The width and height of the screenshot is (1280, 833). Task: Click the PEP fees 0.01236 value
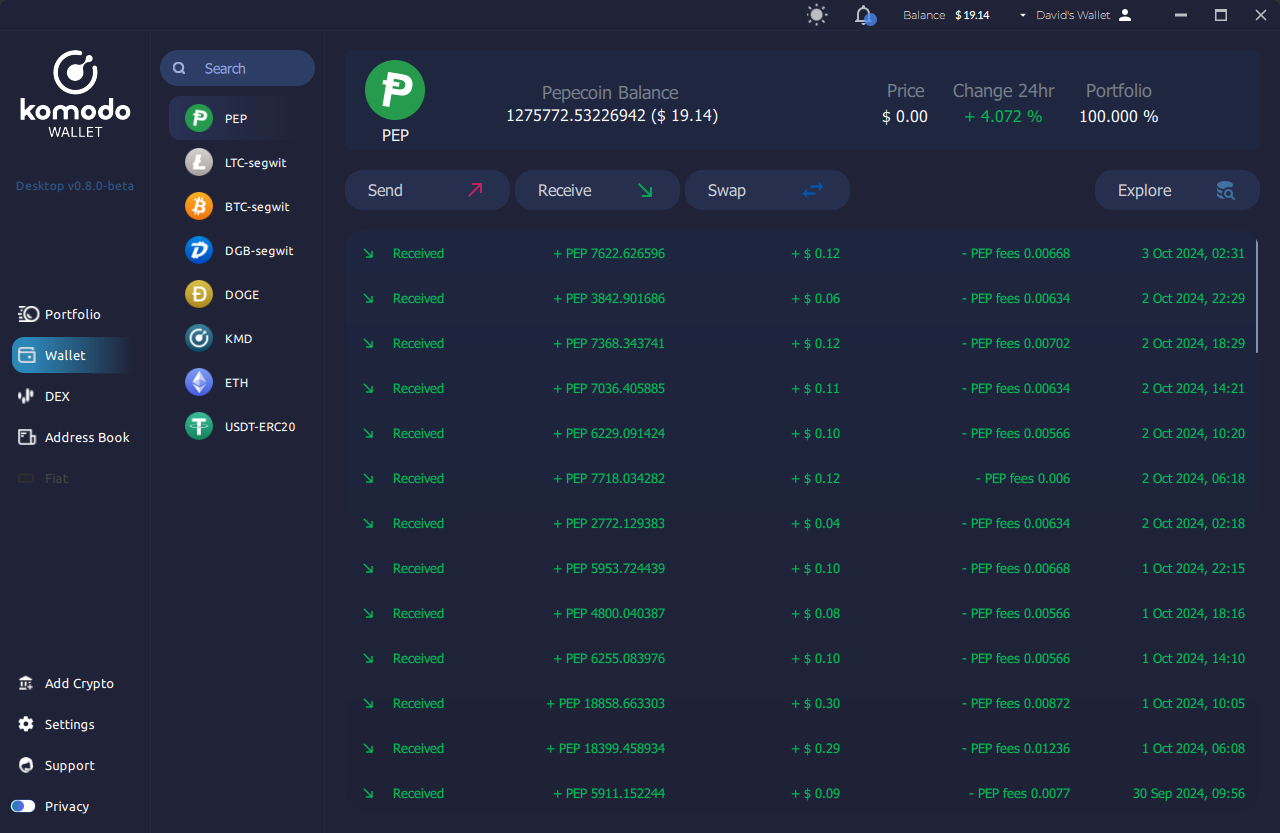tap(1016, 748)
